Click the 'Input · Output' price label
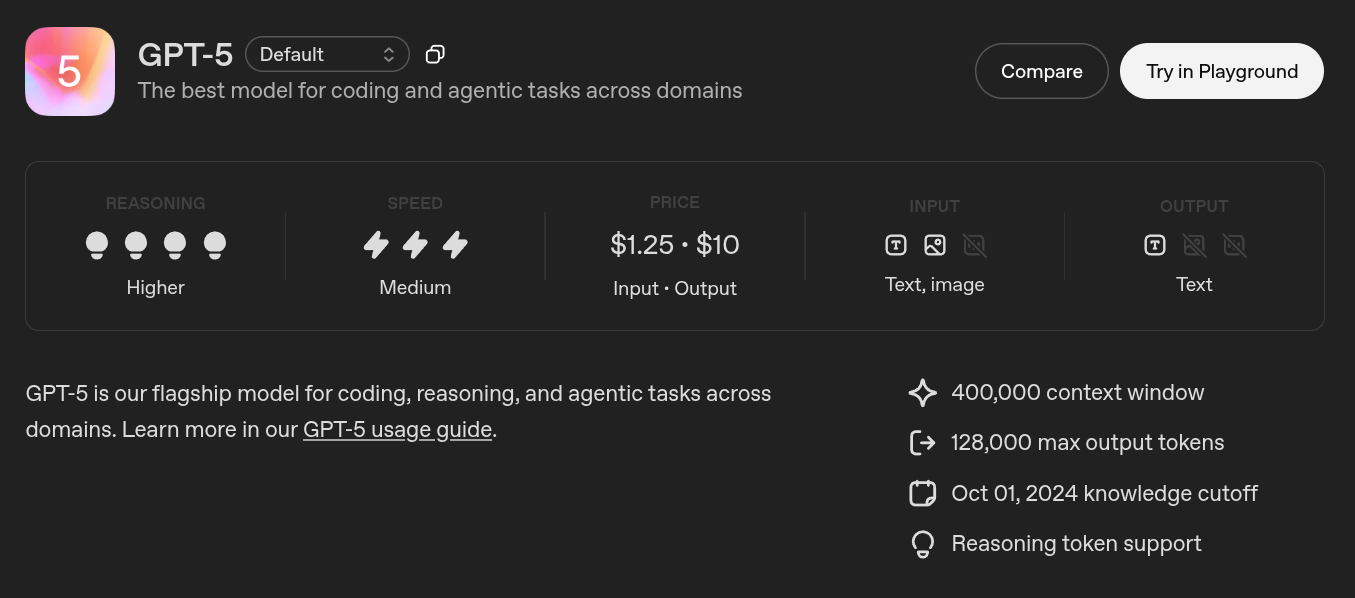The image size is (1355, 598). (x=675, y=289)
